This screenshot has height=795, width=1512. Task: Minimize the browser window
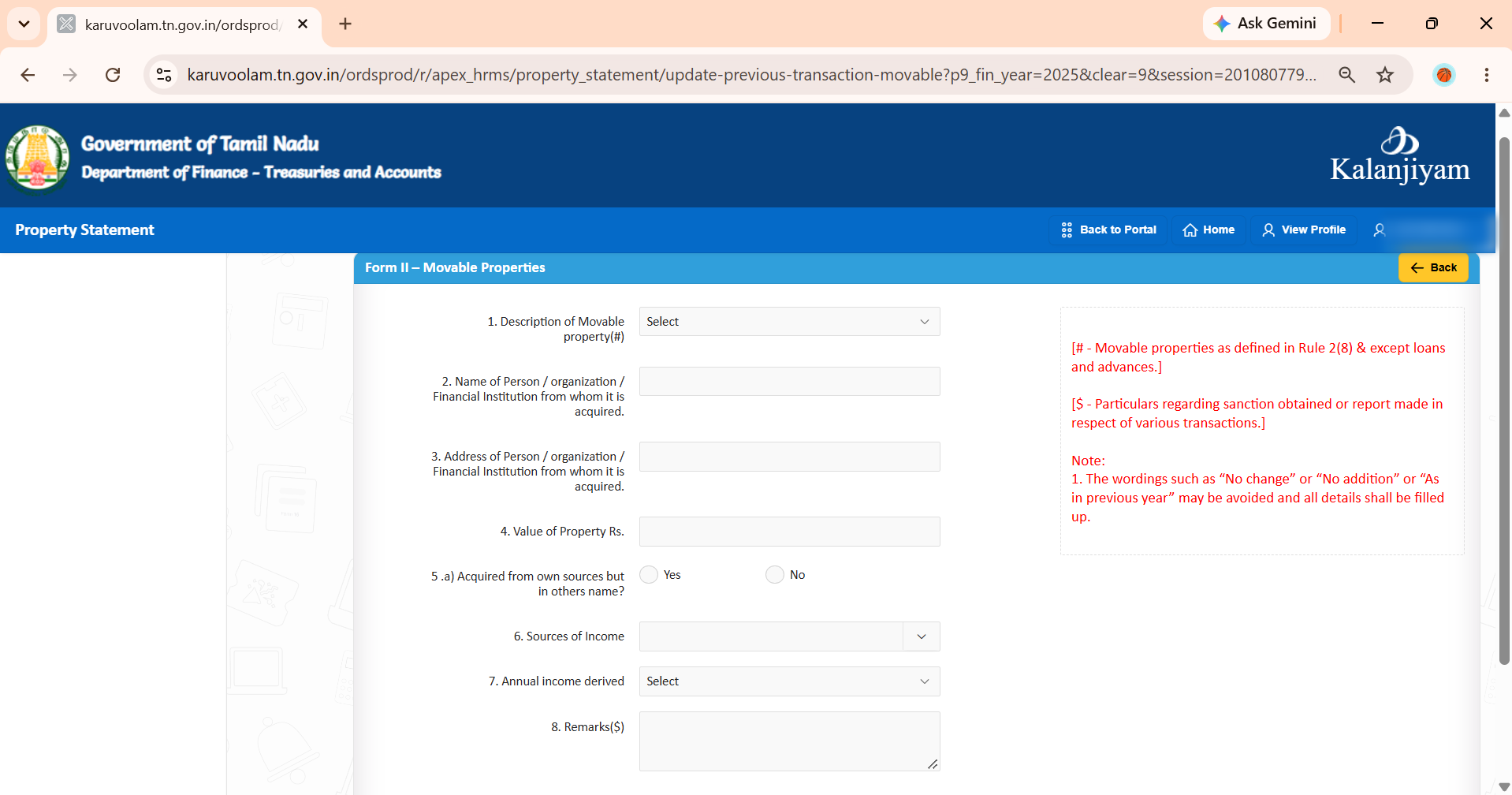click(x=1377, y=24)
